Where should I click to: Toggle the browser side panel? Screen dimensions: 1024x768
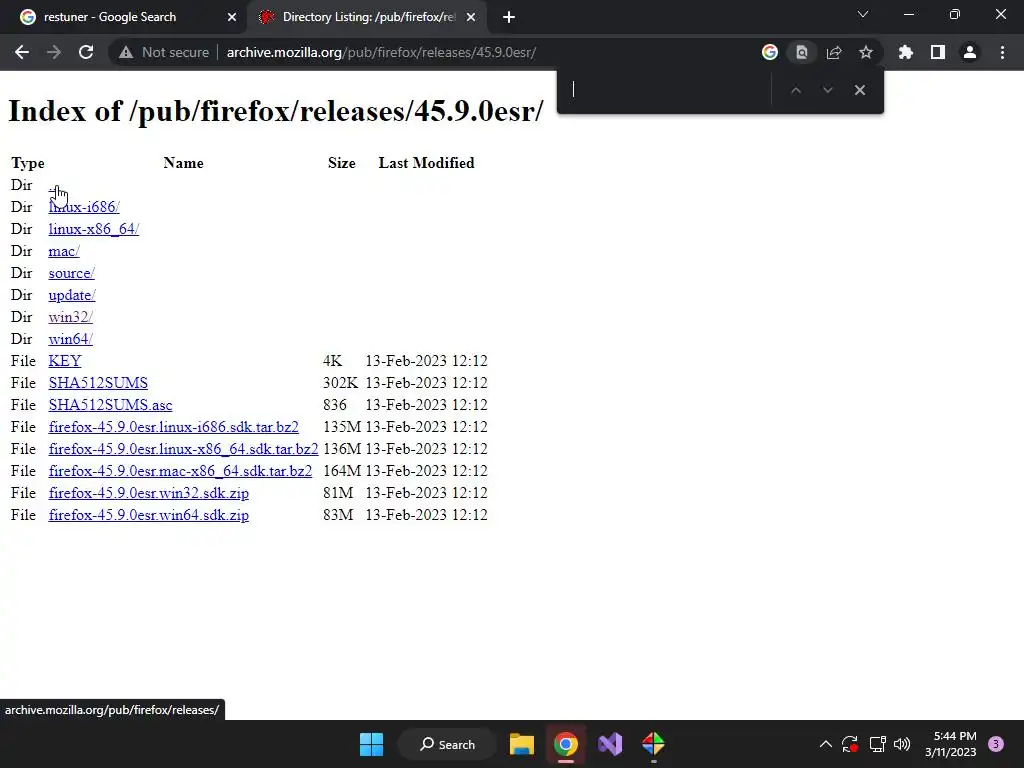[938, 52]
